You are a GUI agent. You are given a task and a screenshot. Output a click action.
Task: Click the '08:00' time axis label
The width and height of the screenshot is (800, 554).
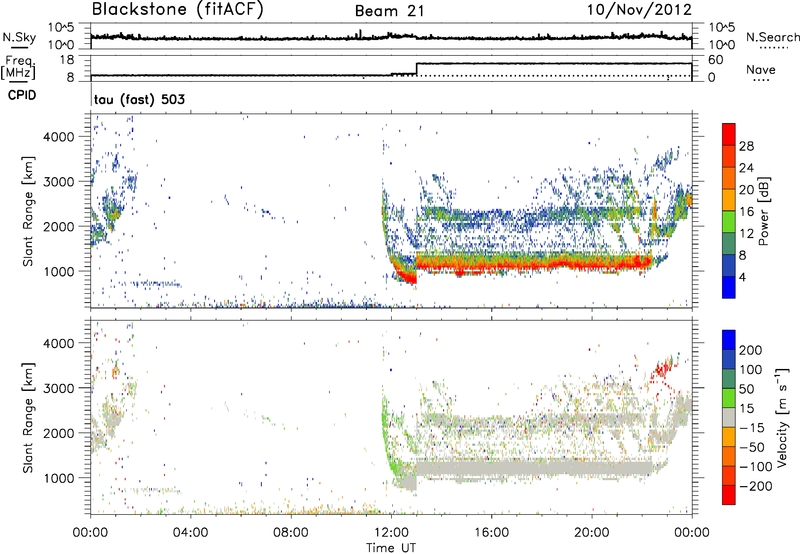(291, 533)
